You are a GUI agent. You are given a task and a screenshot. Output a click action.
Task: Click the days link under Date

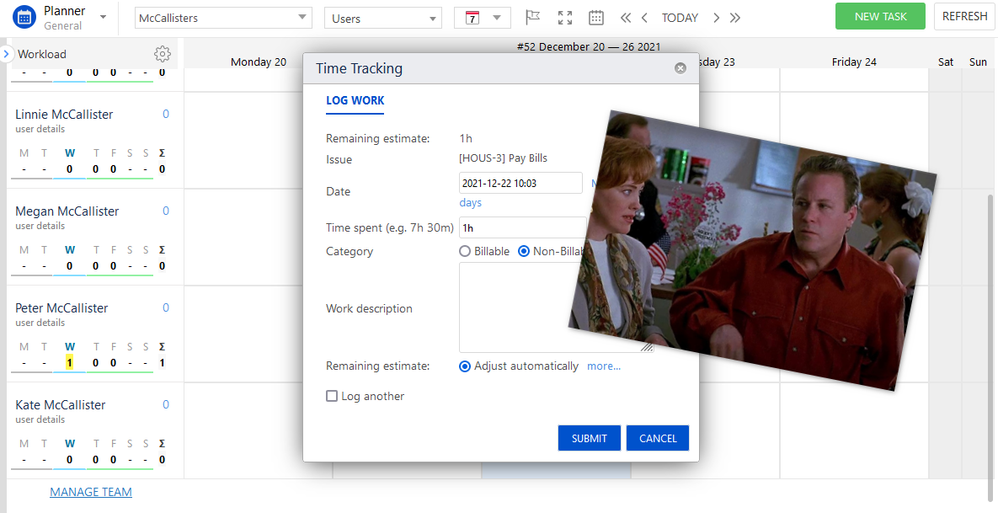(x=470, y=202)
